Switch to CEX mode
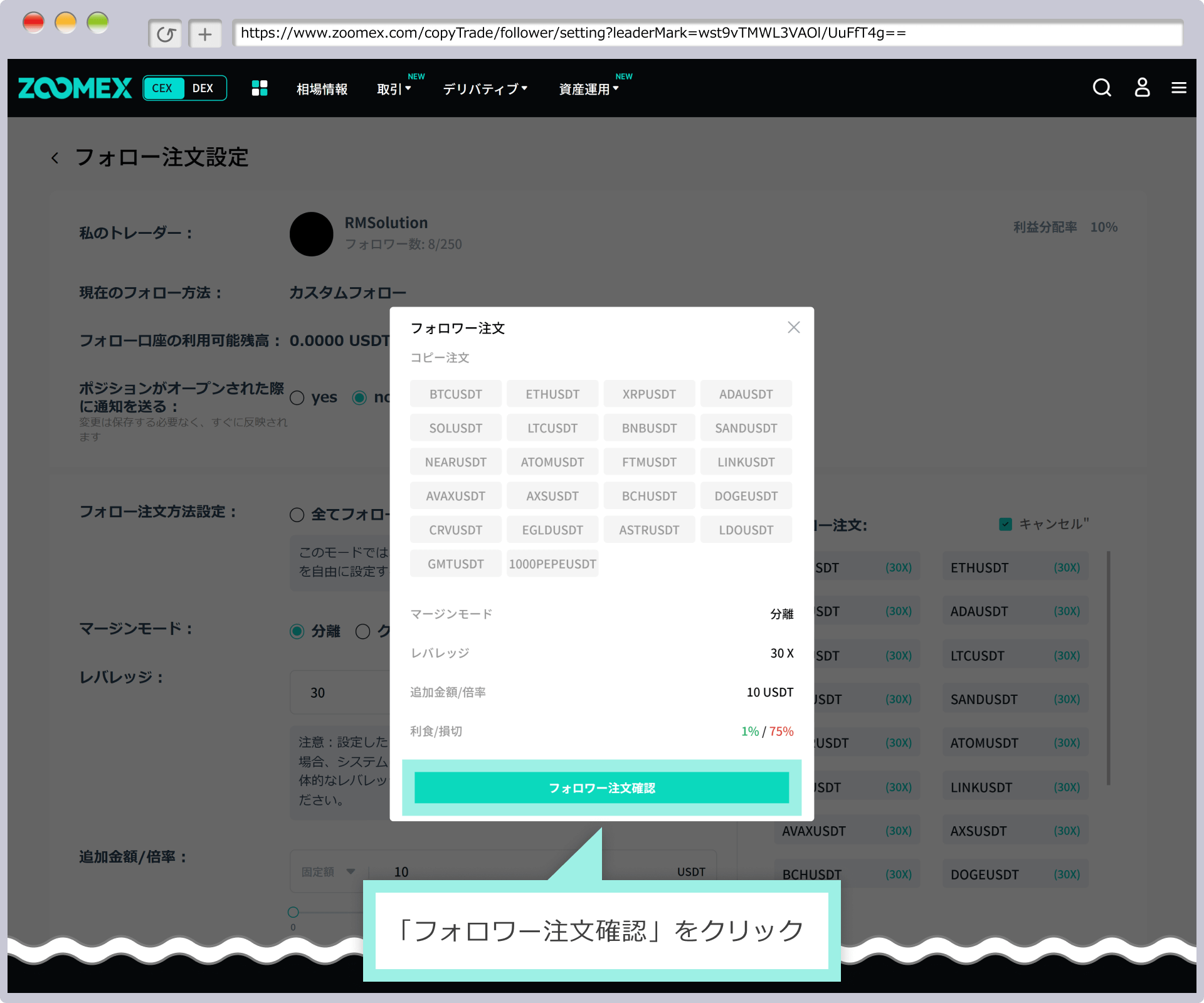 point(162,88)
